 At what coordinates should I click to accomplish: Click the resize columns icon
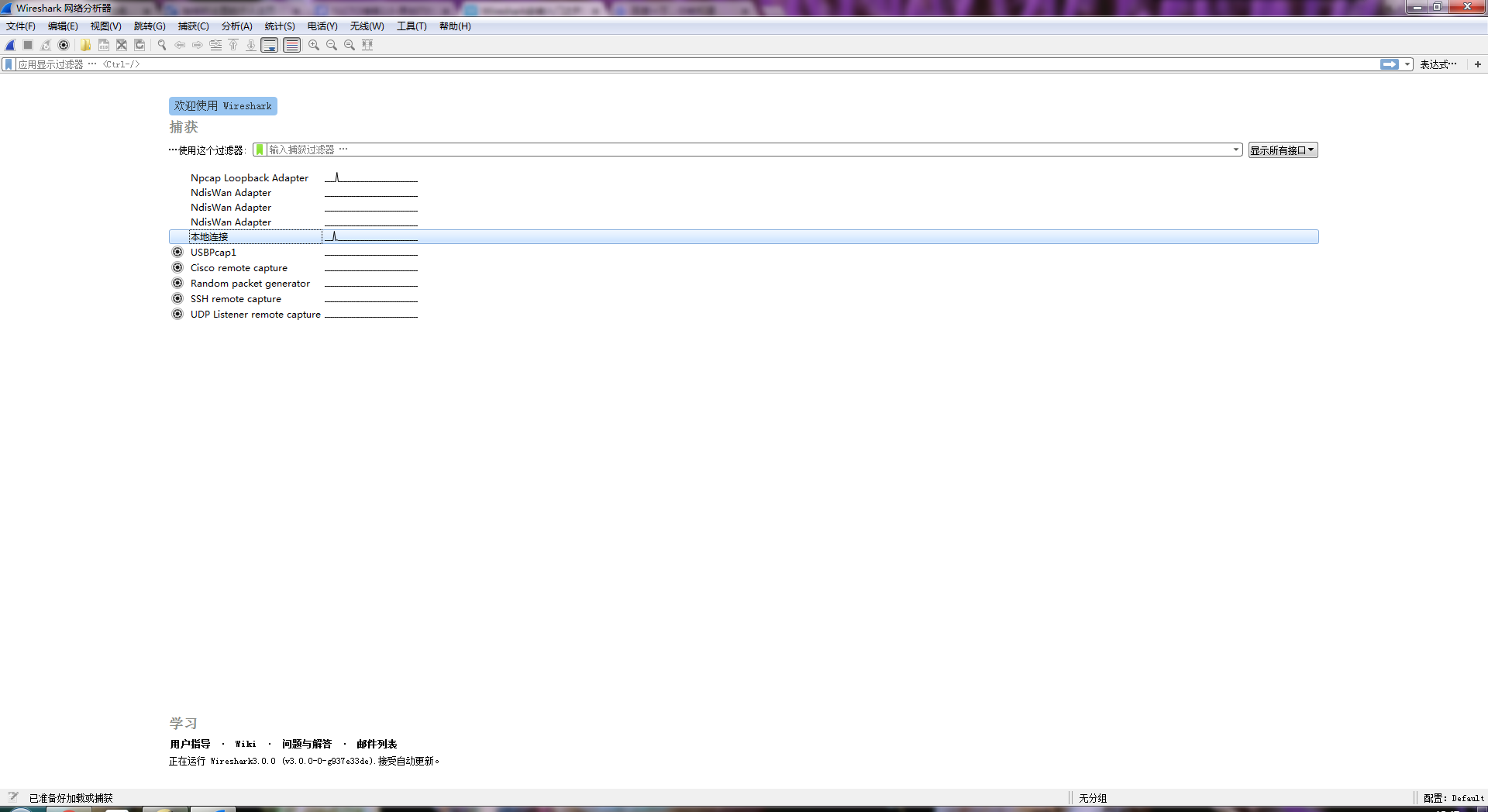point(367,45)
